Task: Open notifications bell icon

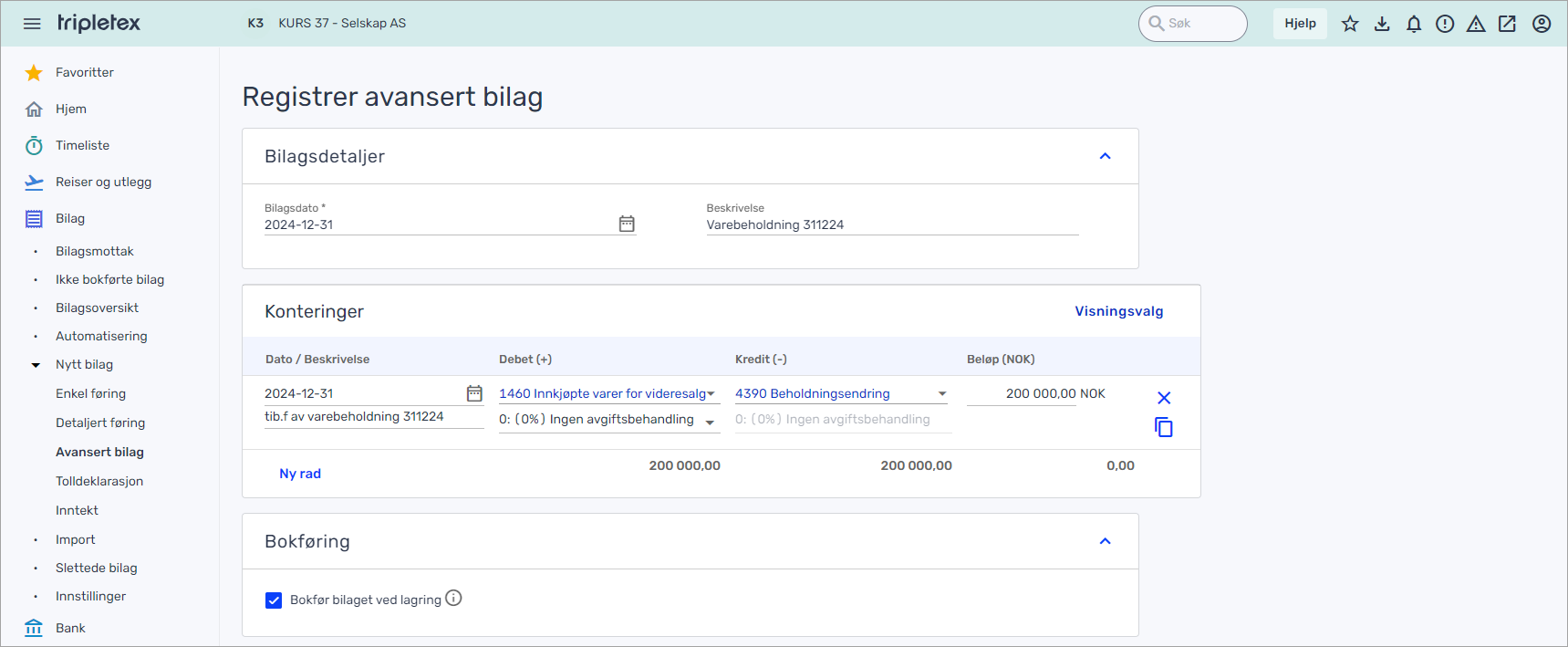Action: coord(1414,24)
